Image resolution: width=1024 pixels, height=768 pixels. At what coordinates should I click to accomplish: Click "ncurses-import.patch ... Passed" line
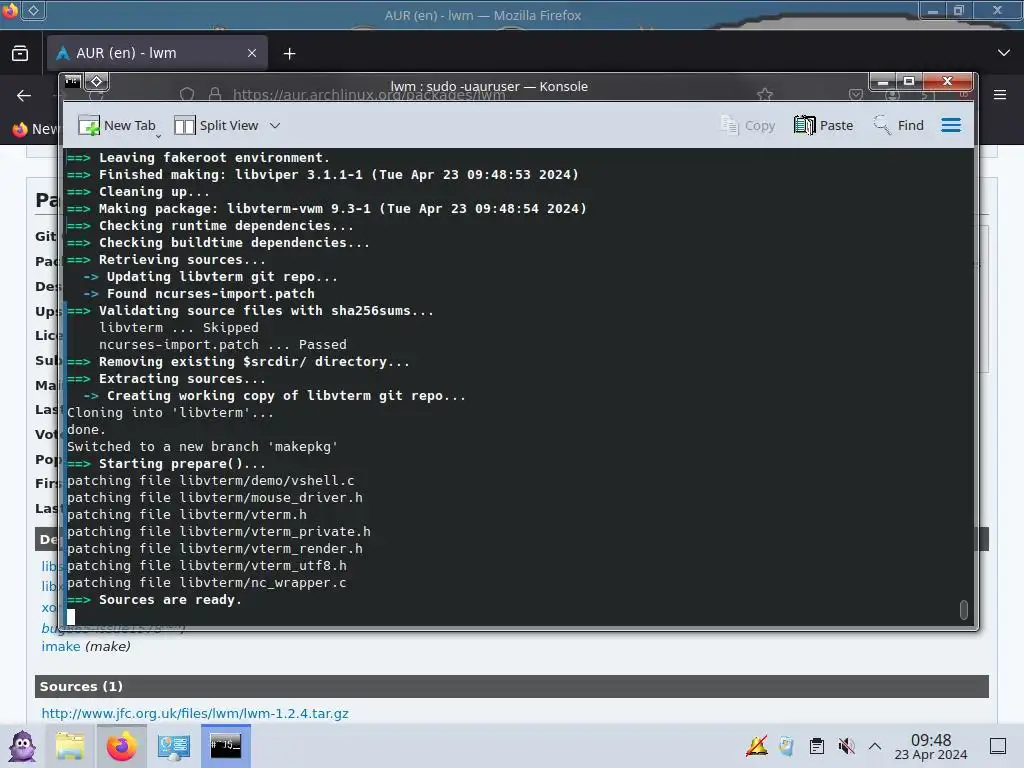click(223, 344)
